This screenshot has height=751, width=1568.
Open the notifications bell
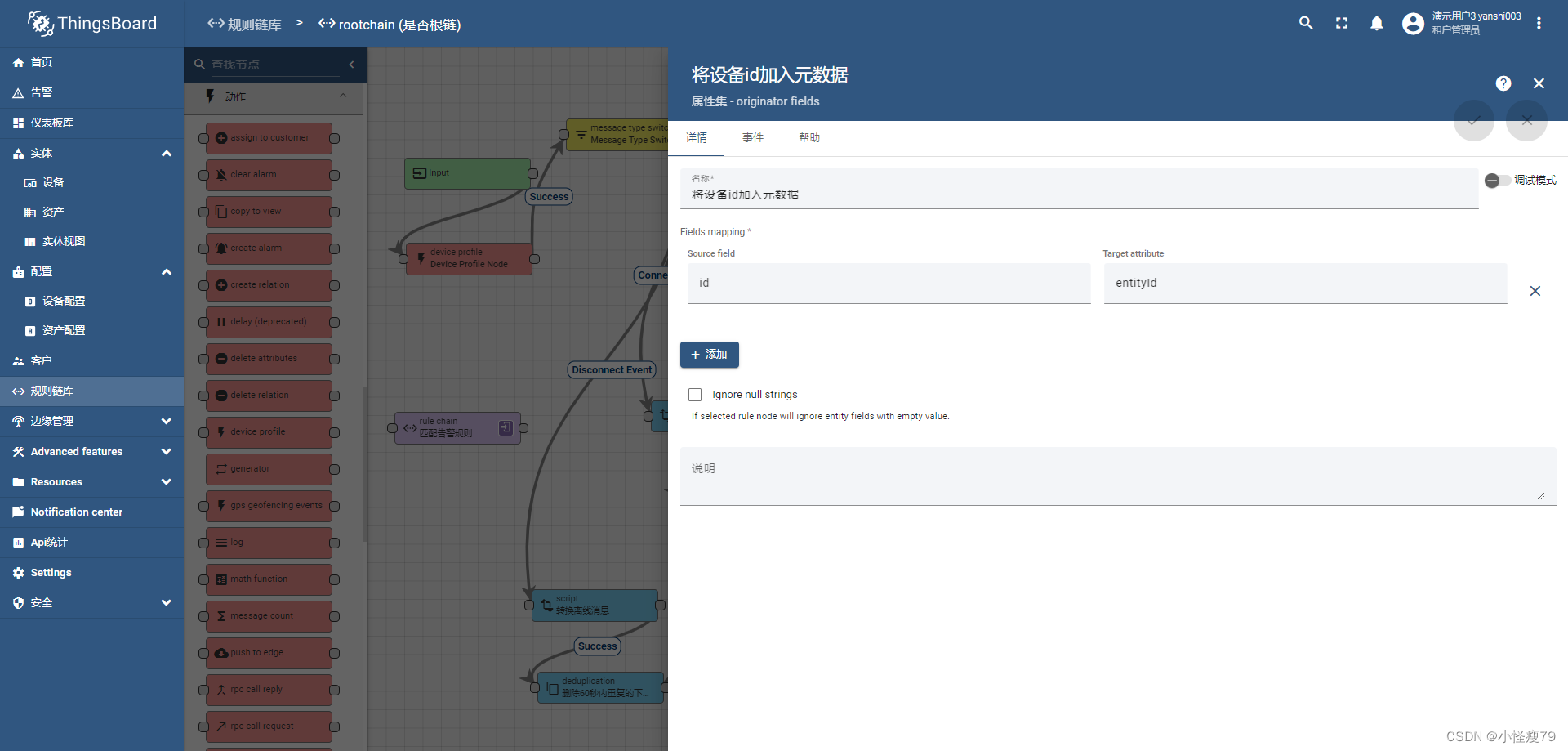(1377, 23)
